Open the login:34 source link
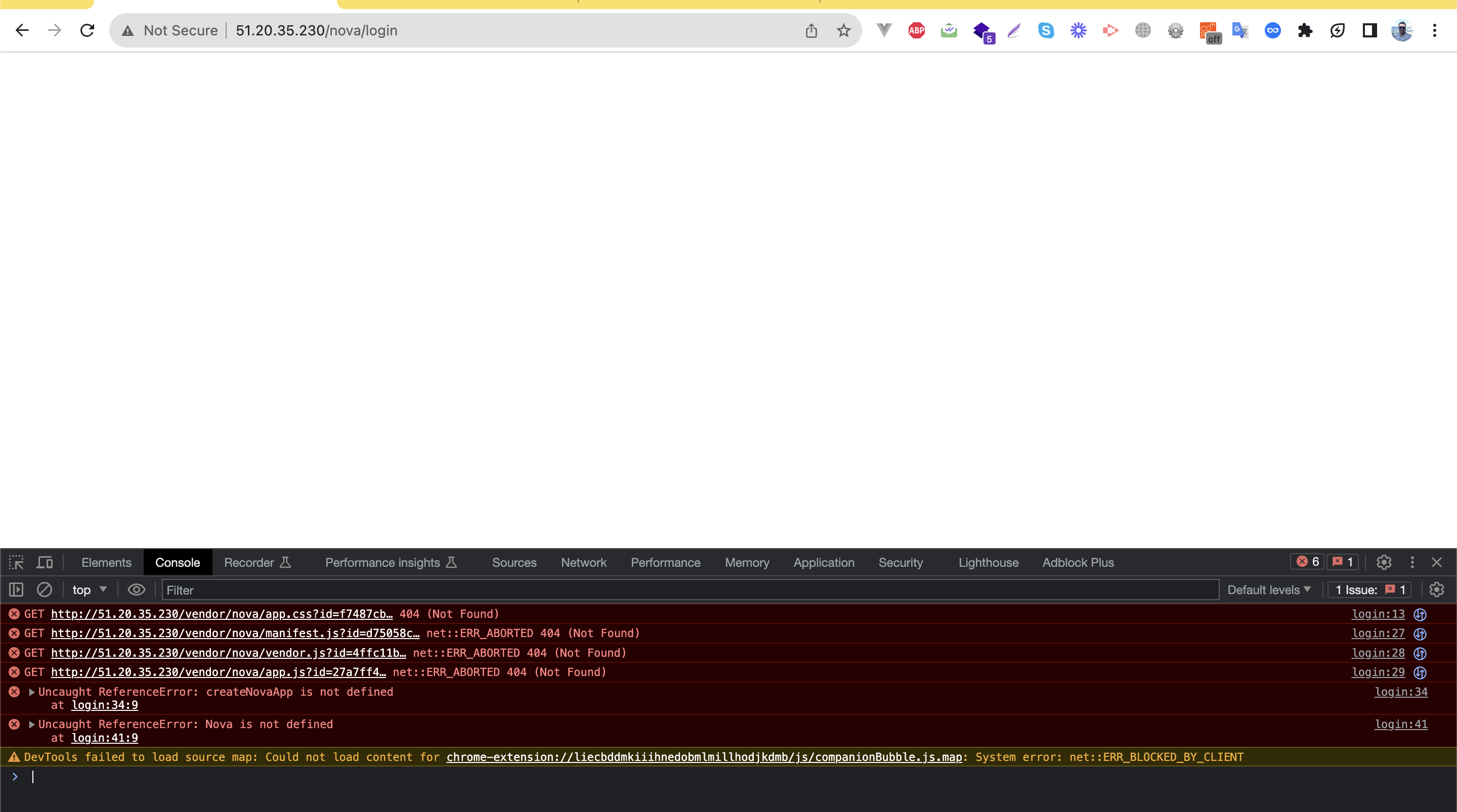This screenshot has height=812, width=1457. (x=1400, y=692)
